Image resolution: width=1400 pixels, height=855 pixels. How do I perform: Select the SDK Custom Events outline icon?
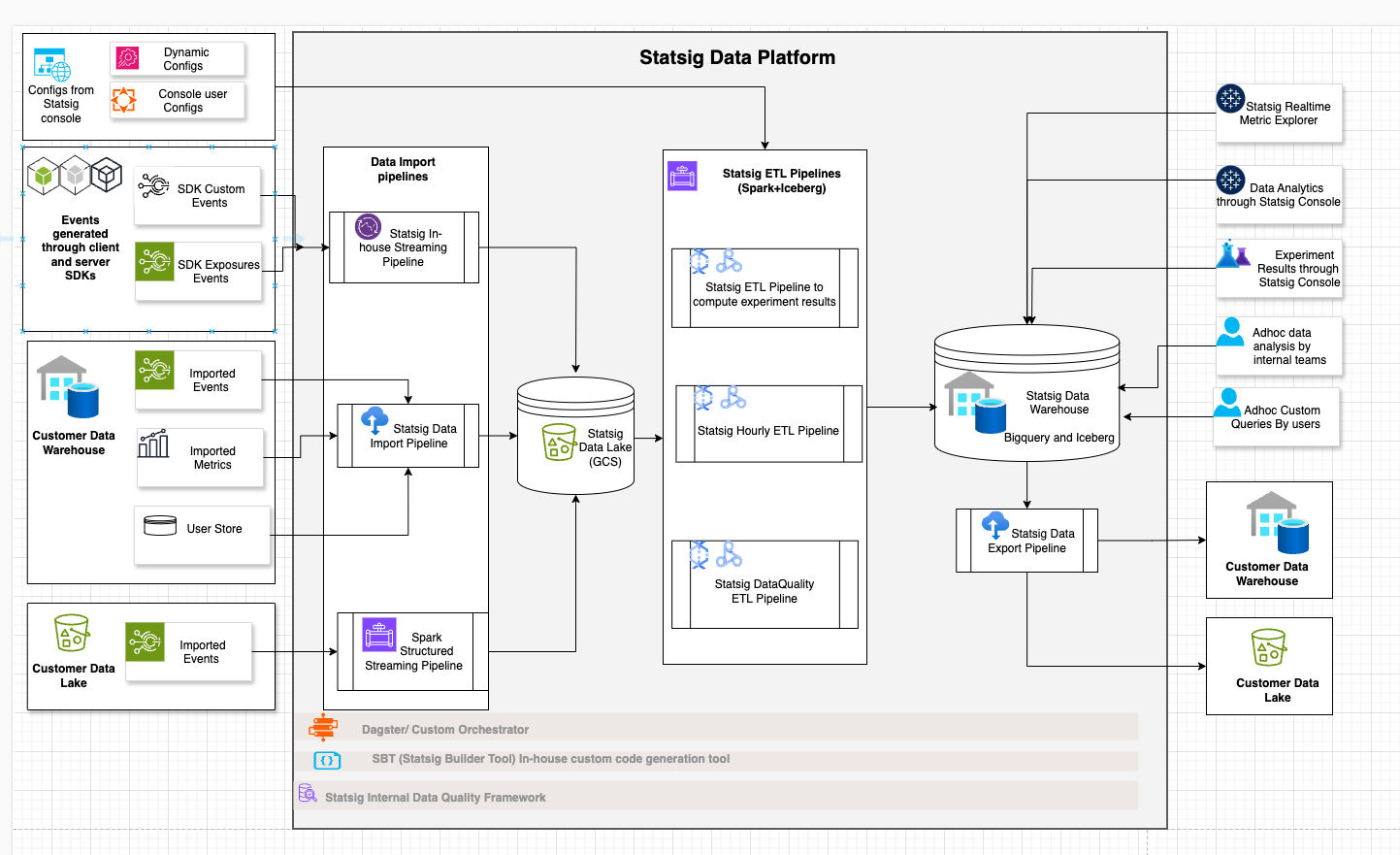click(x=153, y=185)
